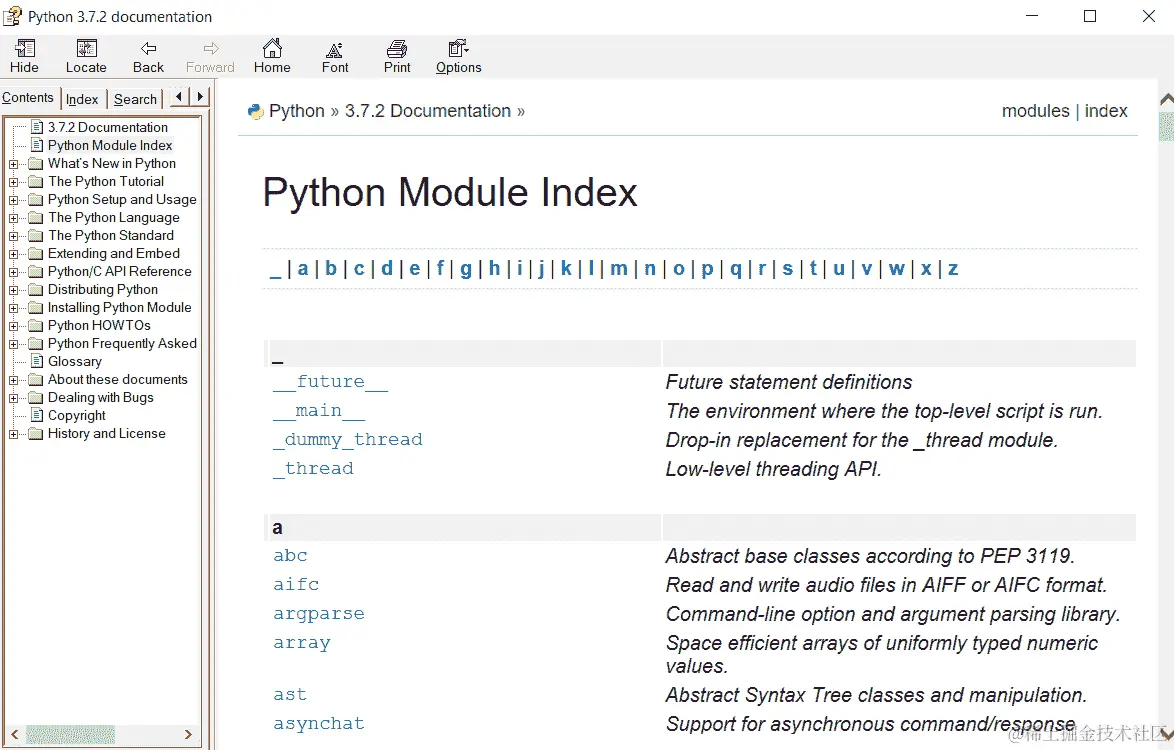Open the index link at top right

1106,111
